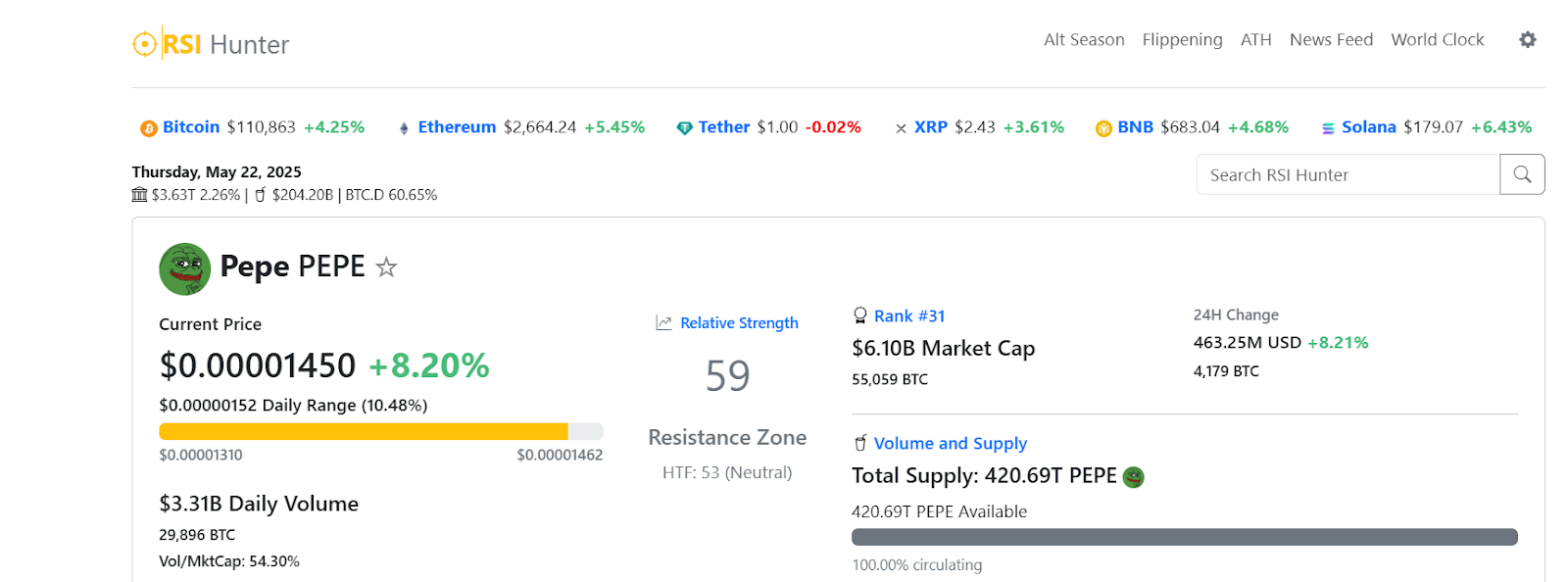Open the settings gear icon
The height and width of the screenshot is (582, 1568).
(x=1527, y=40)
